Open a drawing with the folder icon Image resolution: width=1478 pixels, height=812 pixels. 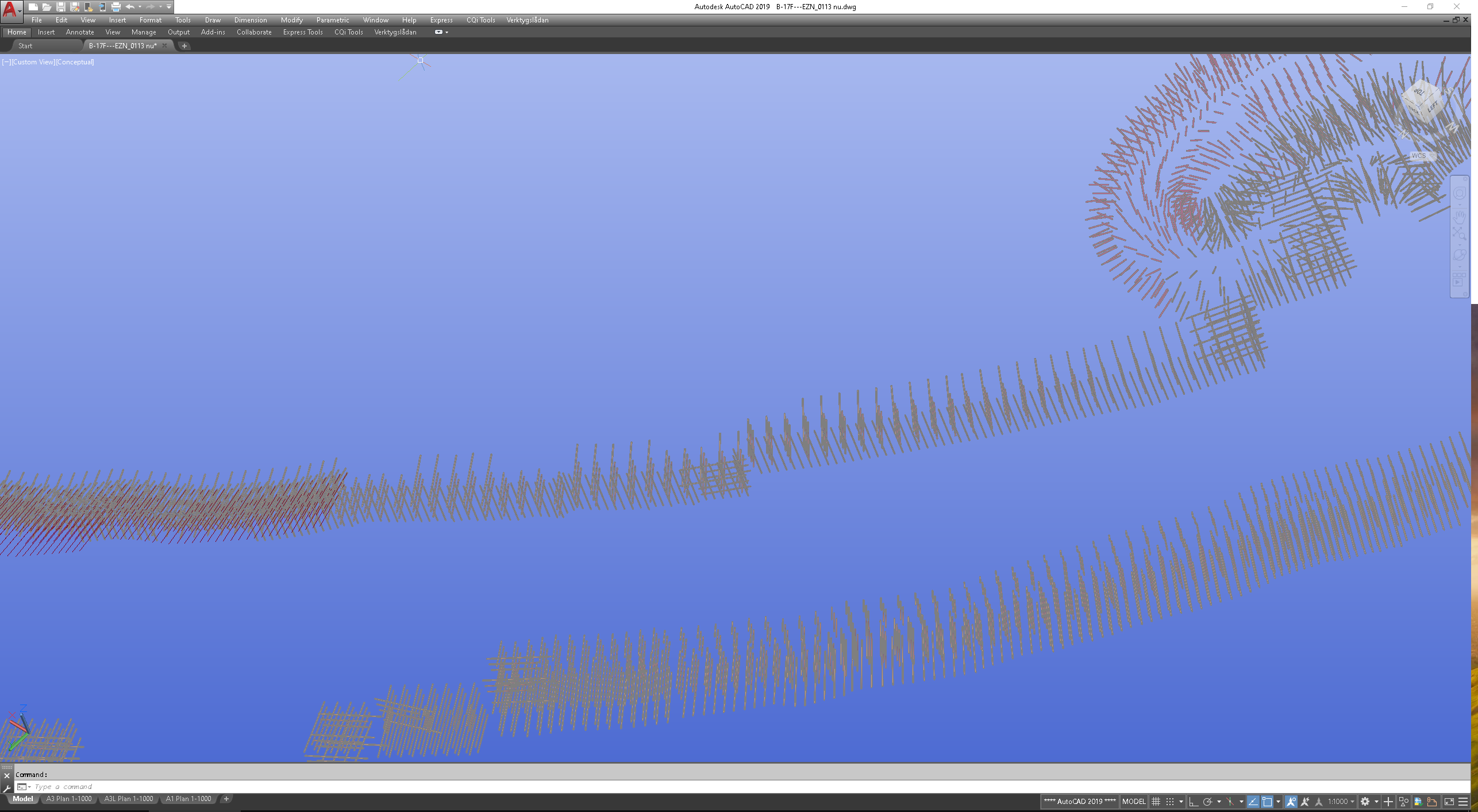(x=47, y=7)
